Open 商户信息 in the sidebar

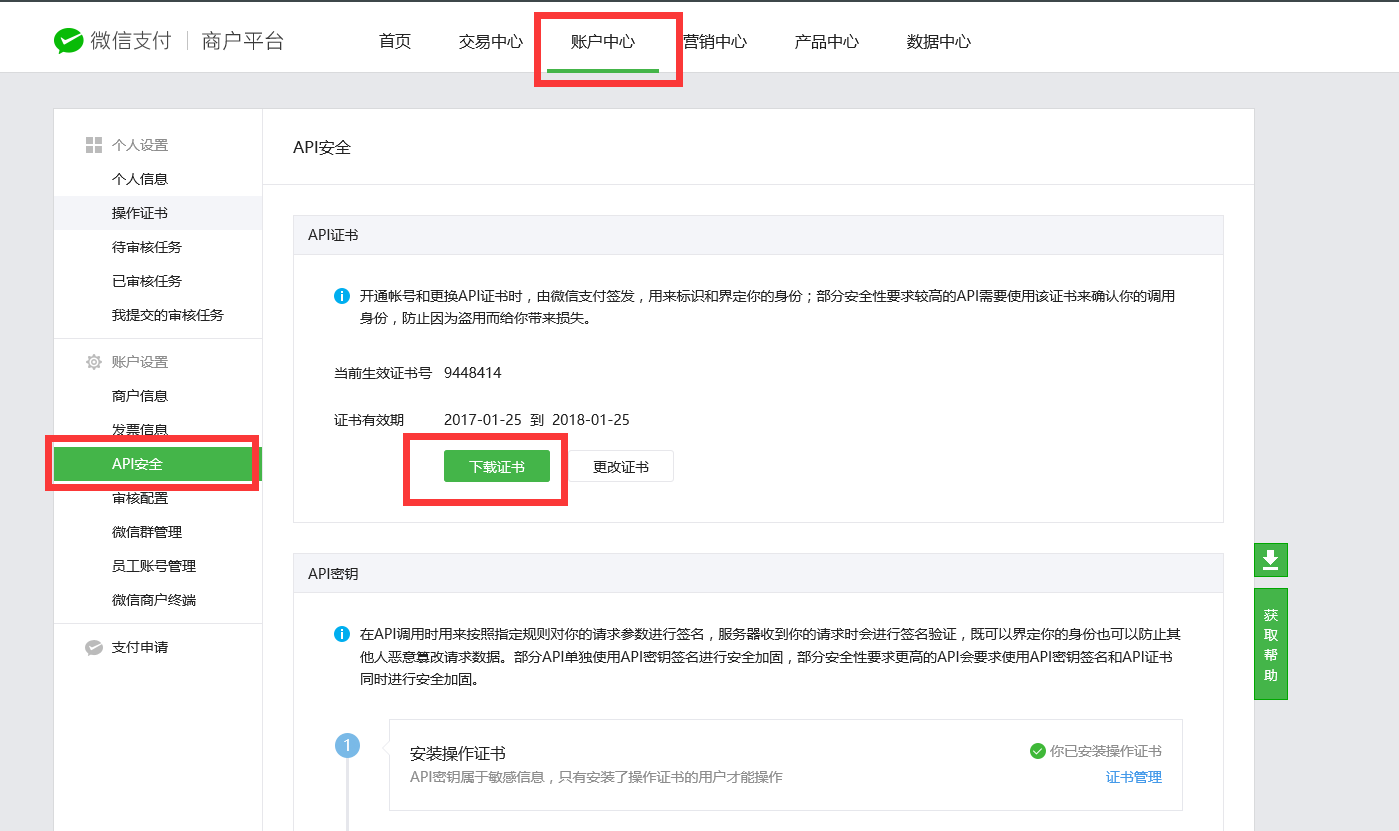click(x=140, y=396)
